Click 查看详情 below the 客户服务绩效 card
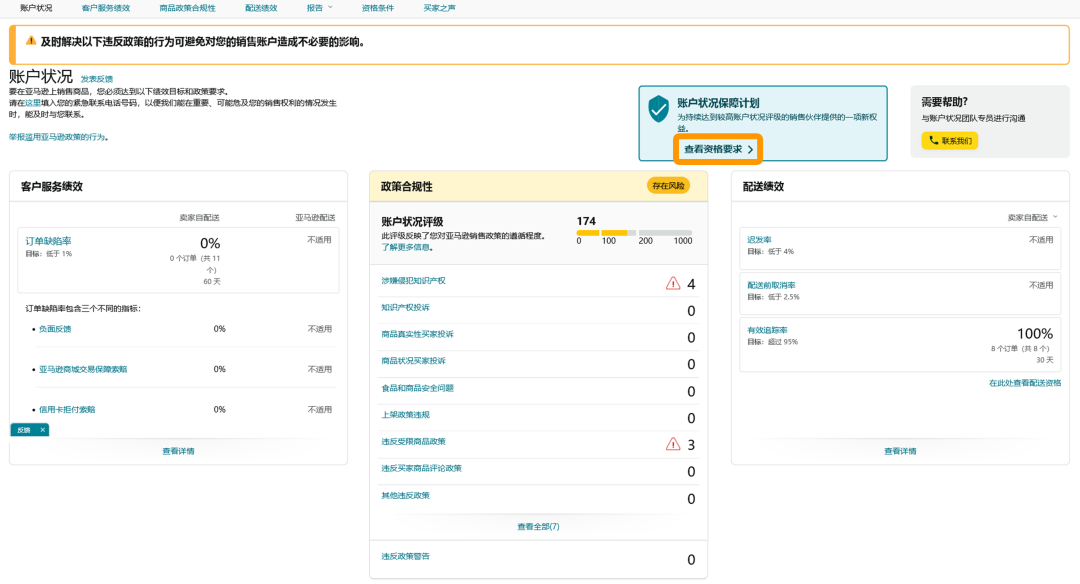 [x=180, y=451]
